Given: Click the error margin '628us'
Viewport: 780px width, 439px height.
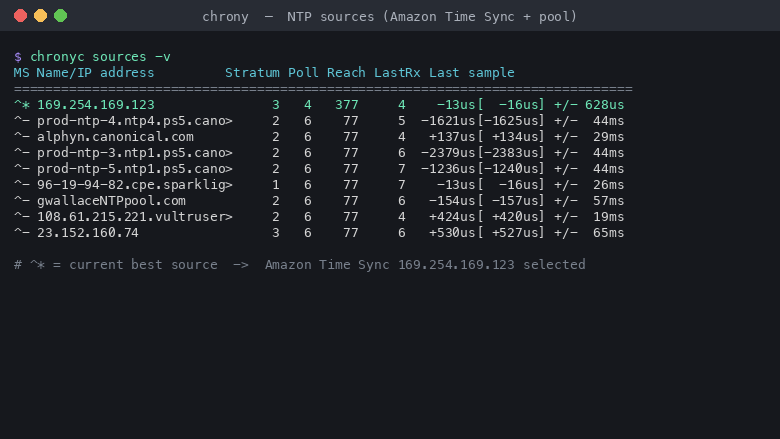Looking at the screenshot, I should [604, 105].
